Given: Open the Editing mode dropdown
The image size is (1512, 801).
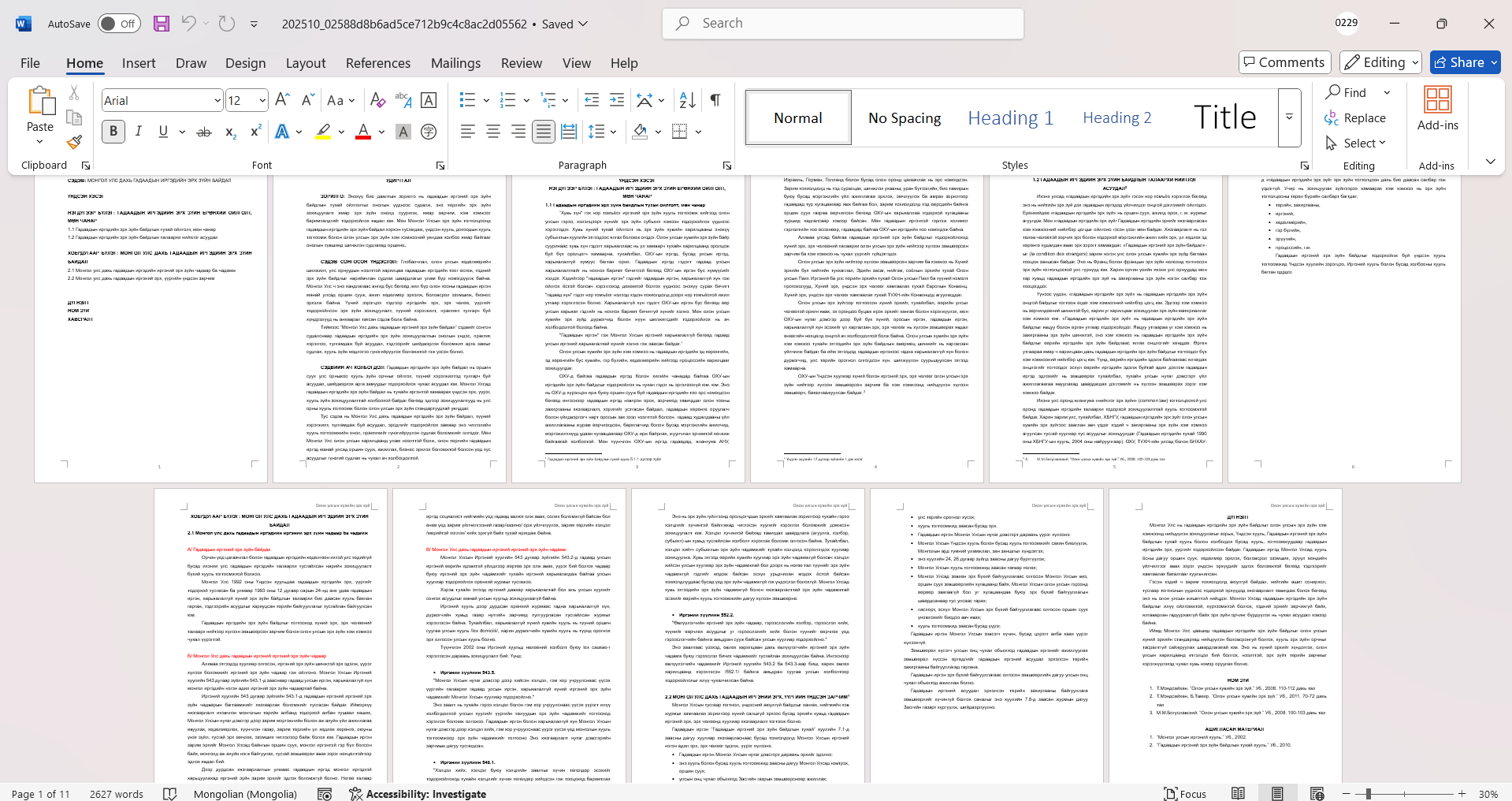Looking at the screenshot, I should (1381, 62).
